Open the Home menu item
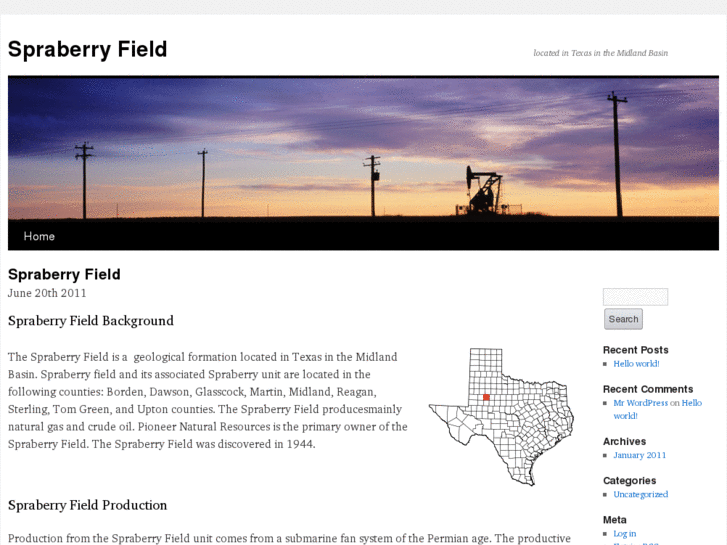 [39, 236]
